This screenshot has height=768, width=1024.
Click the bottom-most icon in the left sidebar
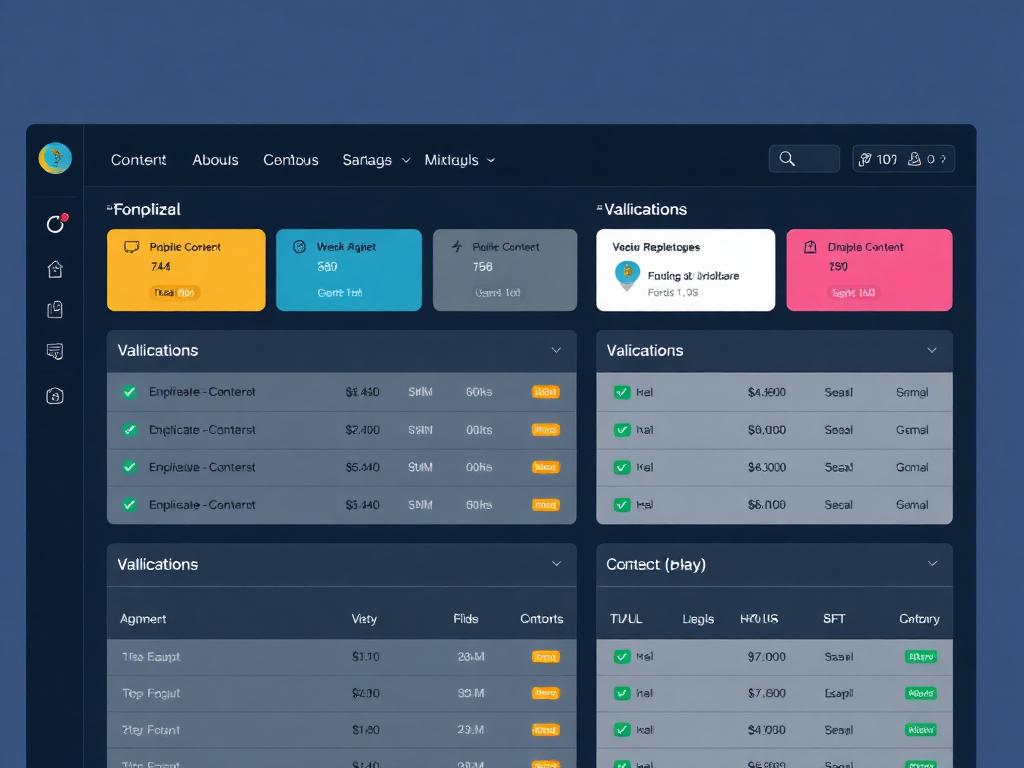[55, 396]
